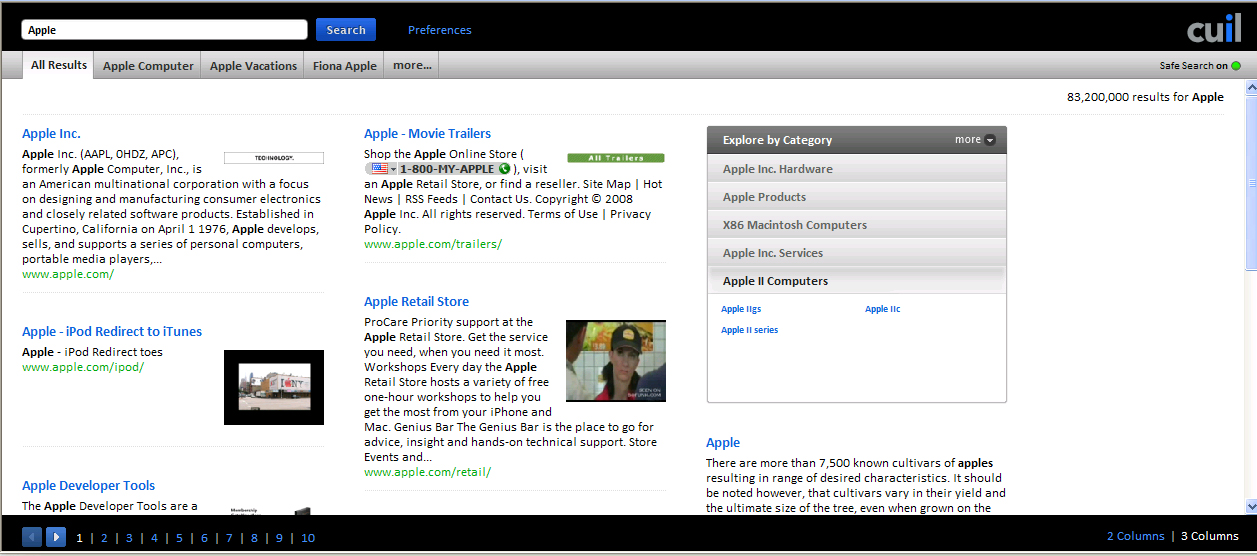The width and height of the screenshot is (1257, 556).
Task: Switch to the Apple Vacations tab
Action: tap(253, 66)
